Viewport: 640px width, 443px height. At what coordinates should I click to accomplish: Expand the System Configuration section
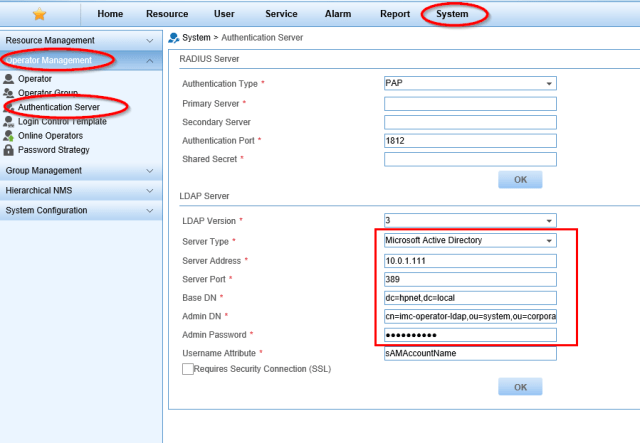coord(81,210)
